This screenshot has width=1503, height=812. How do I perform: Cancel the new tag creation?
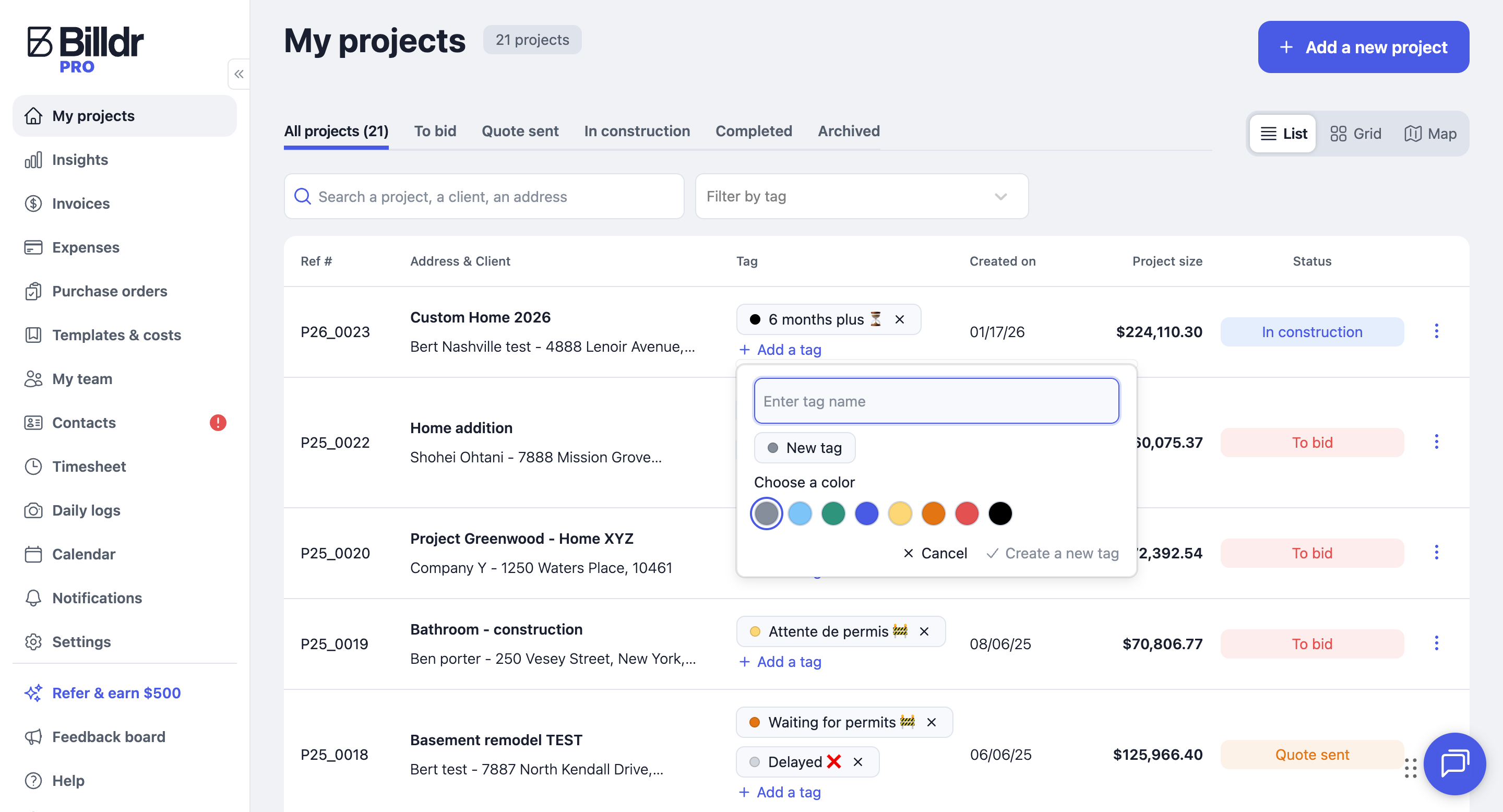pyautogui.click(x=935, y=553)
